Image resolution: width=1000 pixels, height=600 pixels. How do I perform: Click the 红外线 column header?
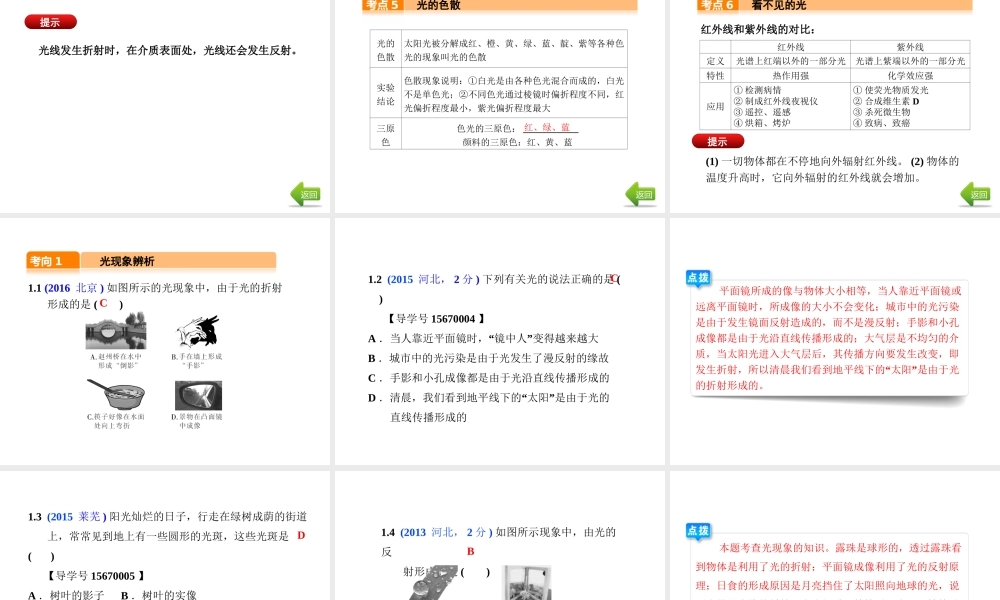click(791, 47)
